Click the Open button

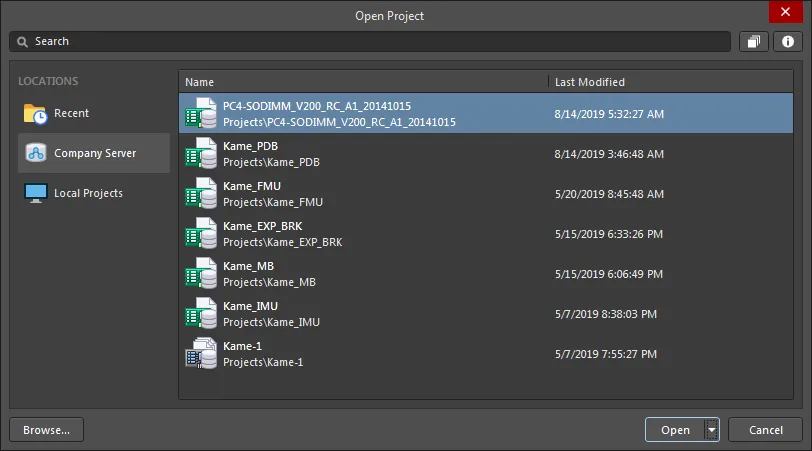(x=675, y=430)
